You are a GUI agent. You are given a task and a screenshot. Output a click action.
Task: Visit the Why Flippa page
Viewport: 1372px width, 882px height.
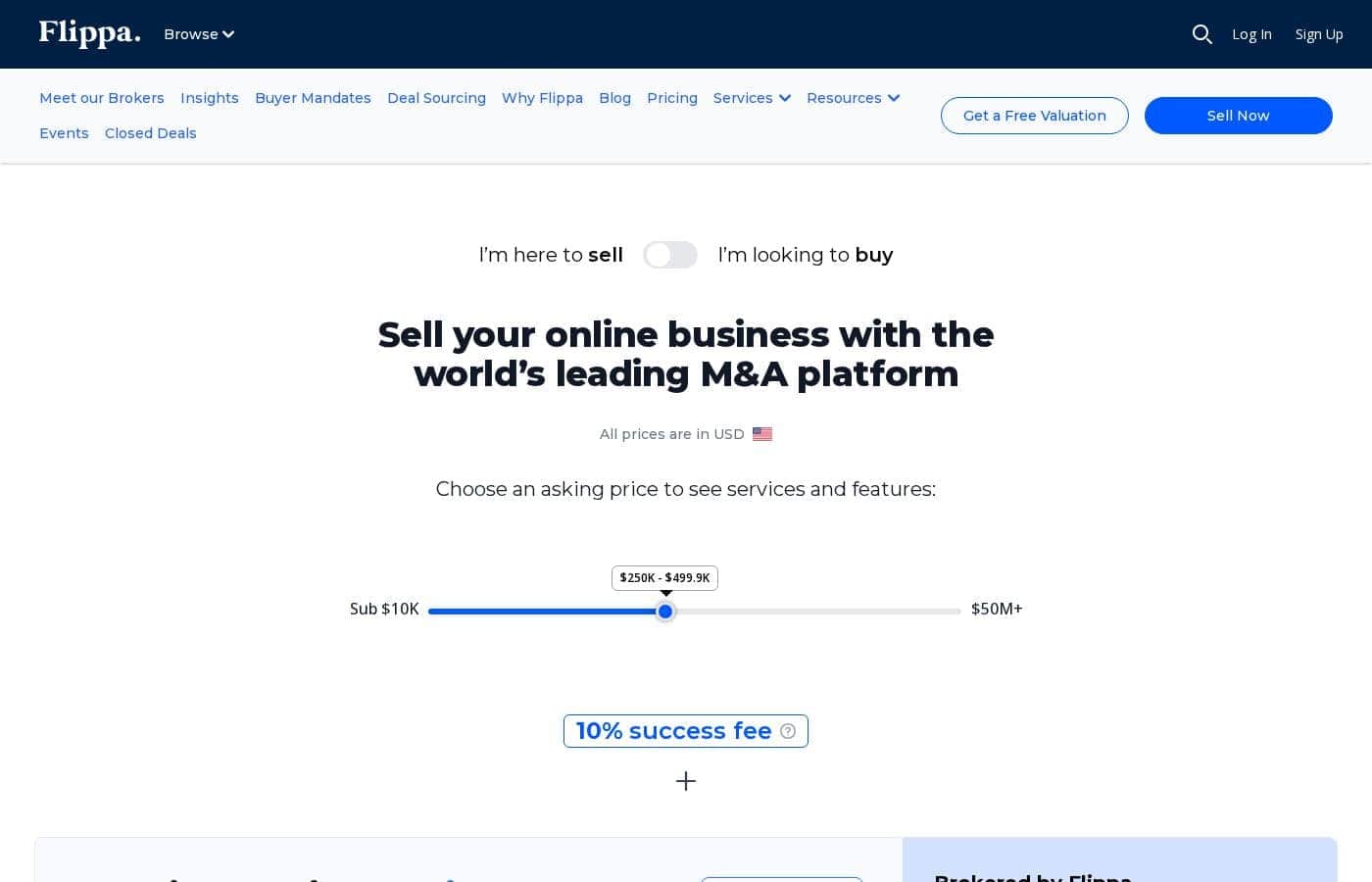(542, 98)
